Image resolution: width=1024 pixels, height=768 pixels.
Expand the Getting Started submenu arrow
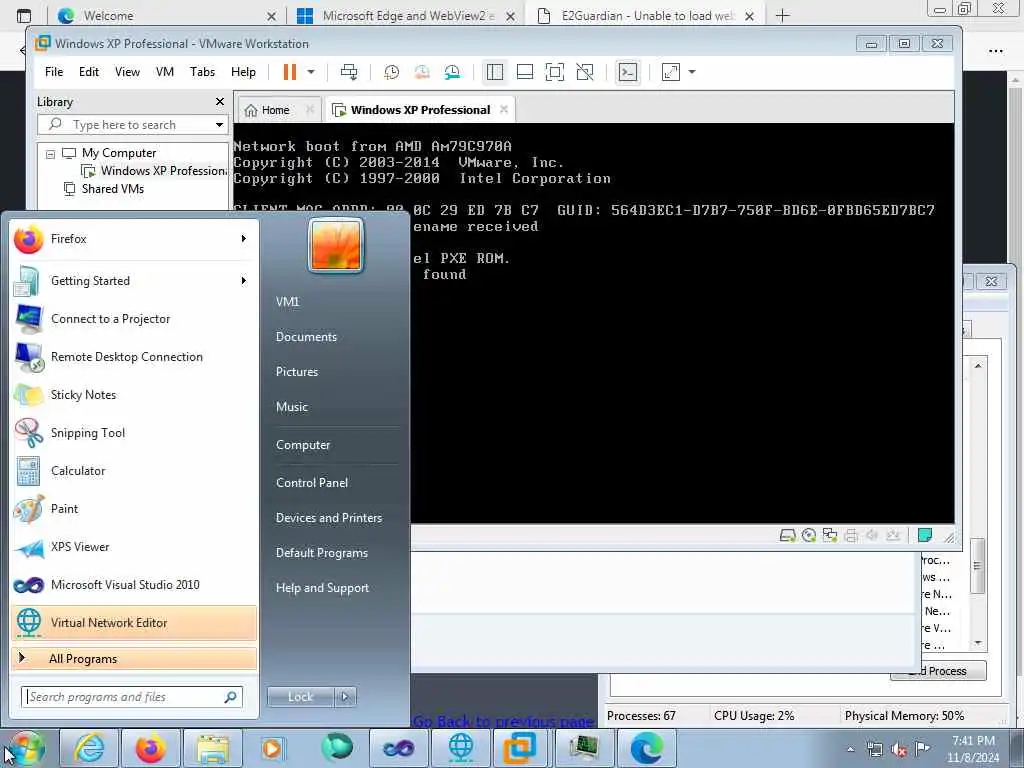tap(244, 281)
